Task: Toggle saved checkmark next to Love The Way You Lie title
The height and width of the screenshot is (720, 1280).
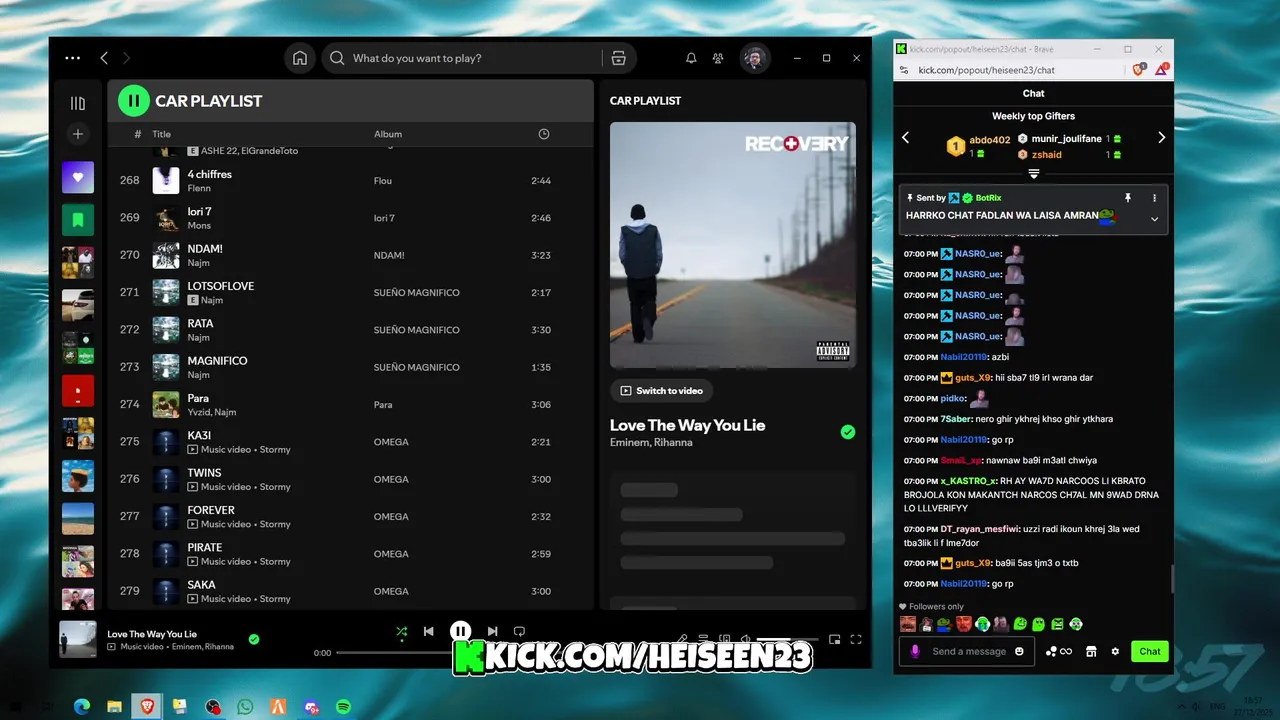Action: pyautogui.click(x=848, y=432)
